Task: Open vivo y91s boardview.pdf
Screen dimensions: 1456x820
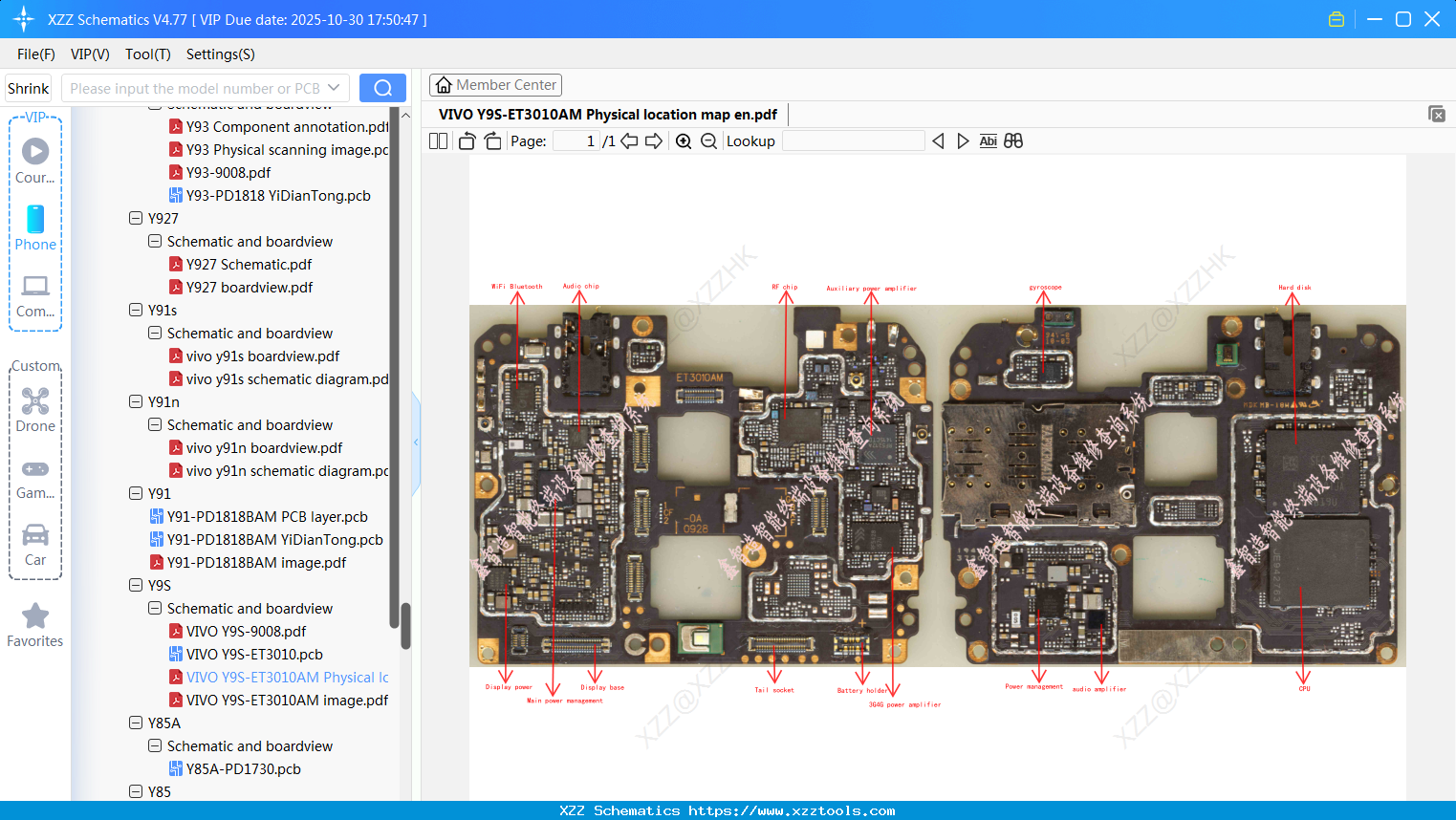Action: coord(254,356)
